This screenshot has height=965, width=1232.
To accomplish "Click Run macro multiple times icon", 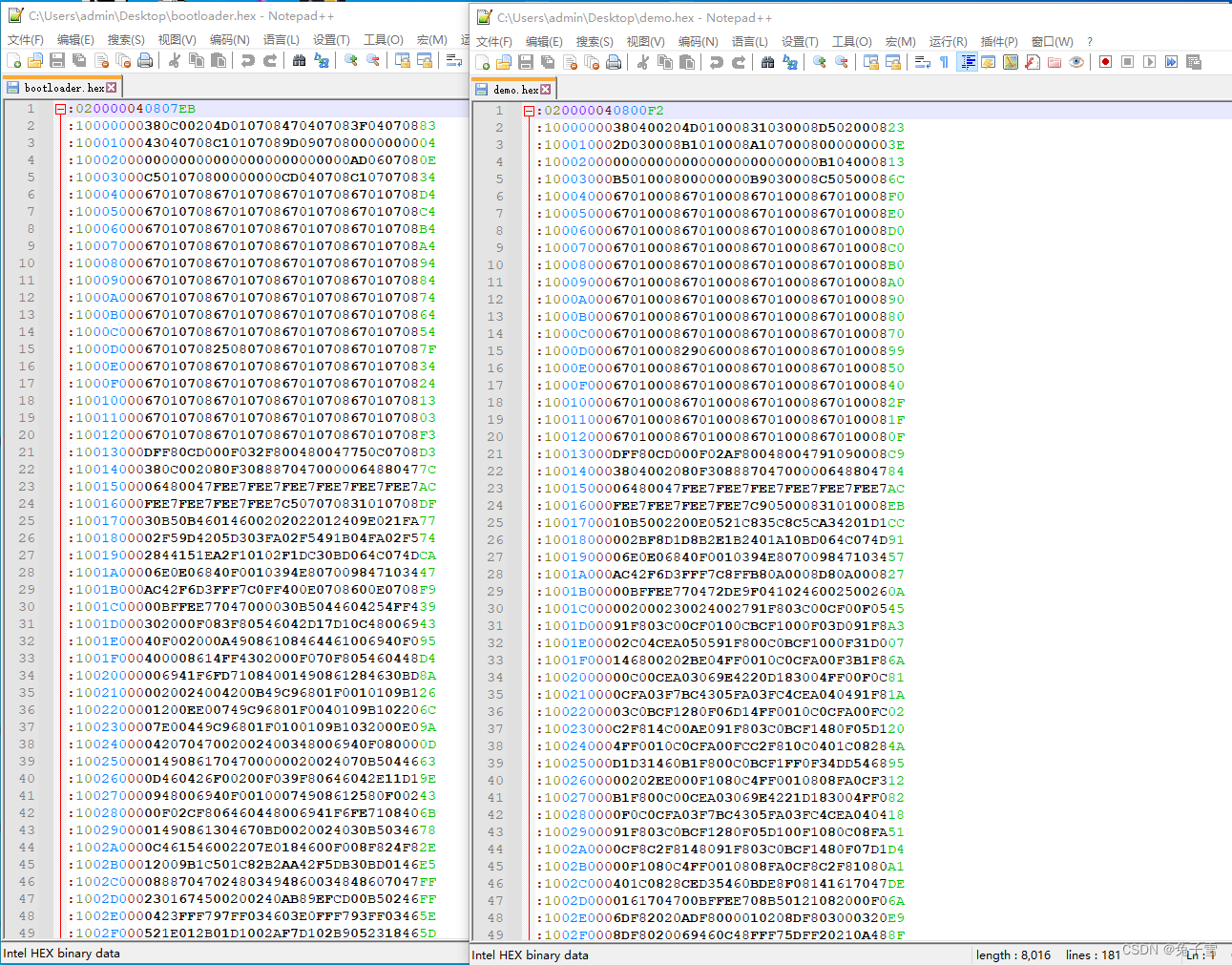I will (1172, 62).
